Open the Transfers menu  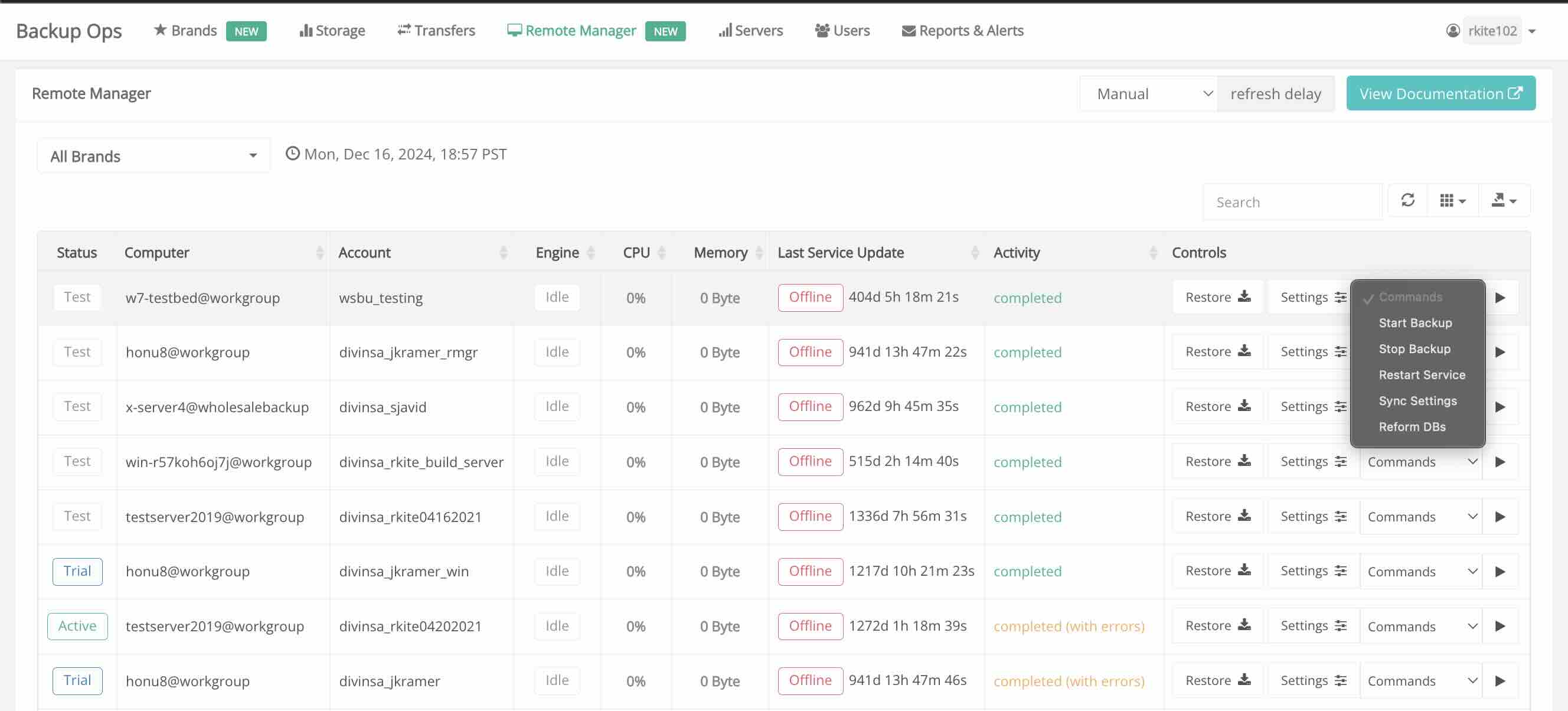tap(436, 31)
